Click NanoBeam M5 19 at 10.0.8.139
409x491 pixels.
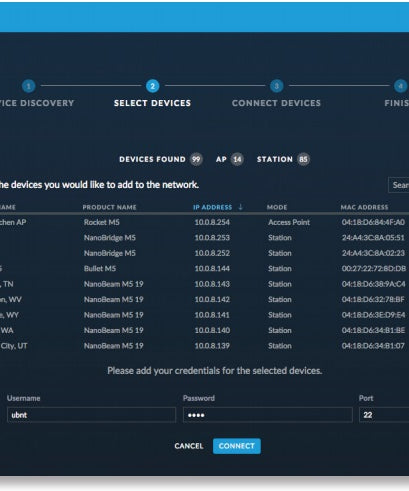114,346
